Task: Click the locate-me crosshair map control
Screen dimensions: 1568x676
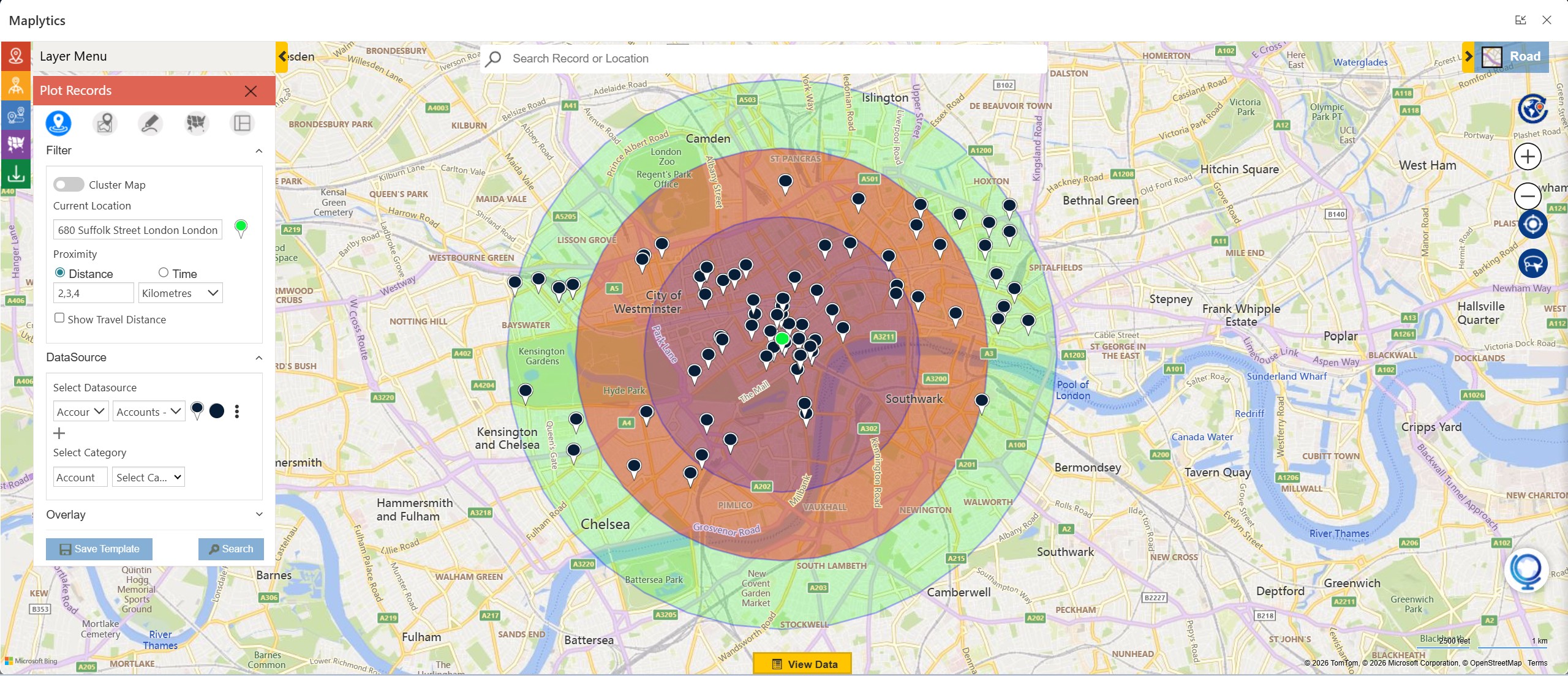Action: click(x=1533, y=224)
